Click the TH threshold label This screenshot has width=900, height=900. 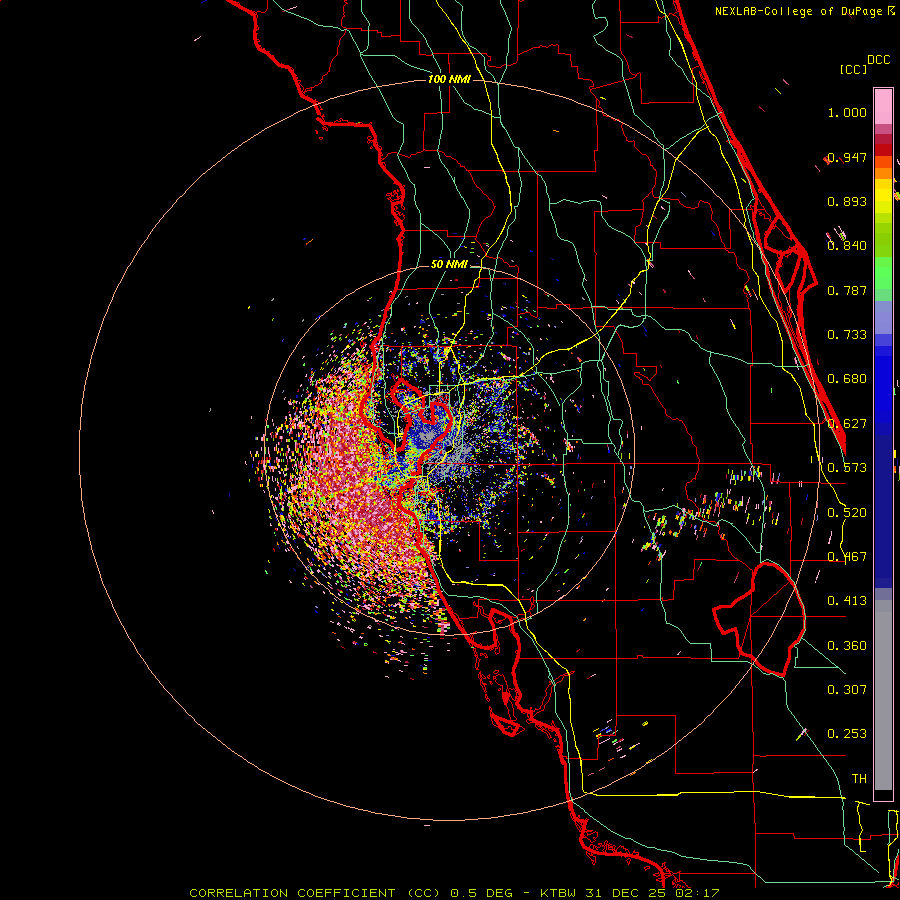[x=859, y=779]
